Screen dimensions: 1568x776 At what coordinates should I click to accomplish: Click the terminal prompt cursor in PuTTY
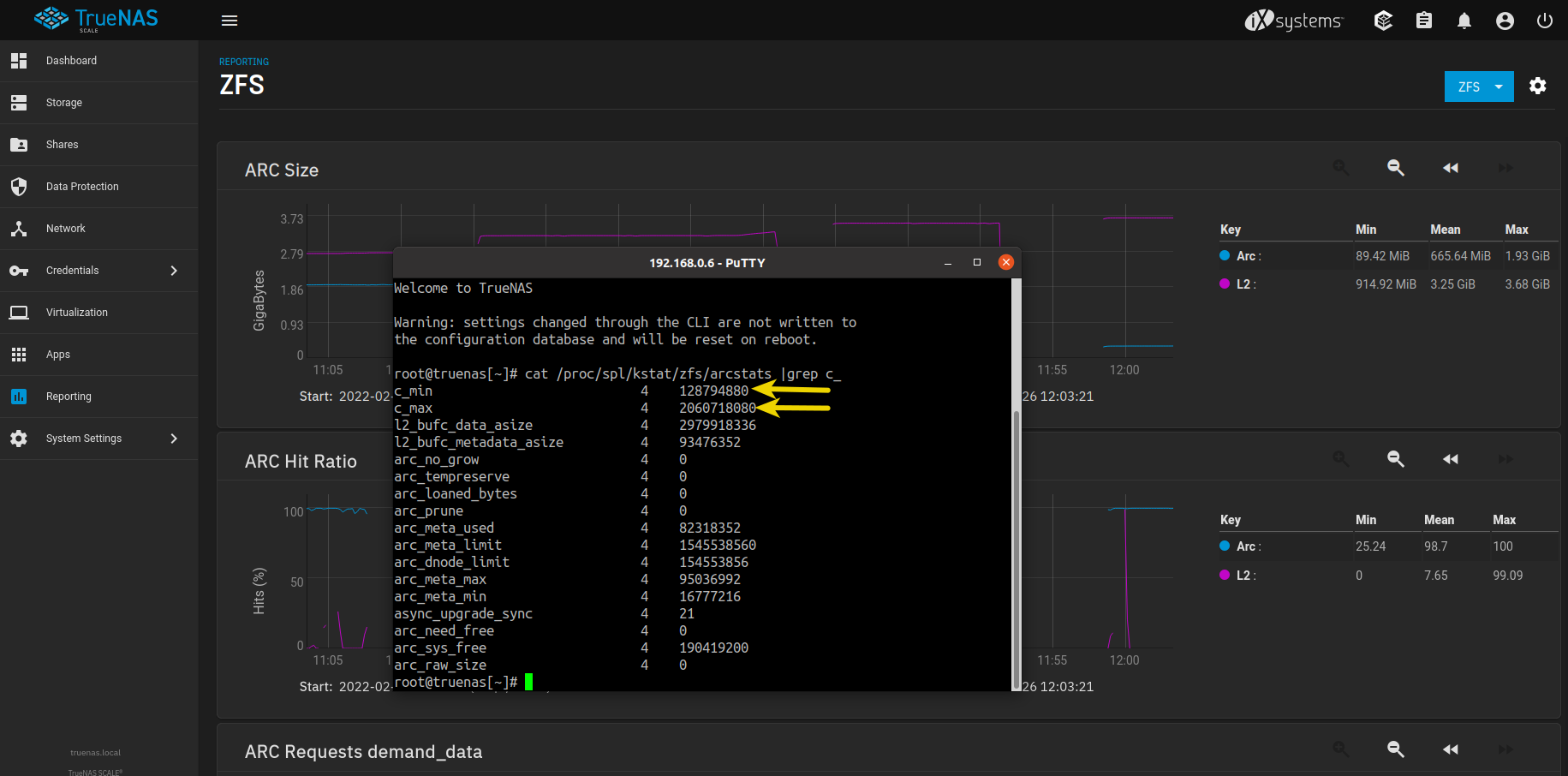(x=529, y=682)
